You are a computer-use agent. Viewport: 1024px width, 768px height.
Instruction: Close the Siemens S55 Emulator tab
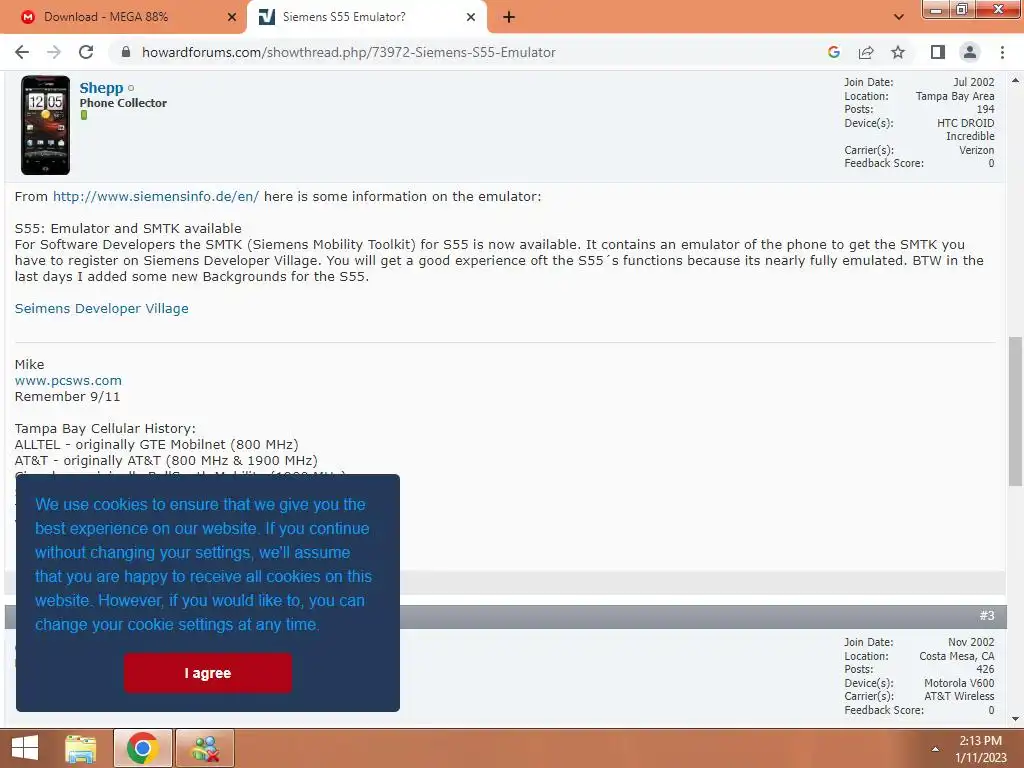tap(471, 17)
